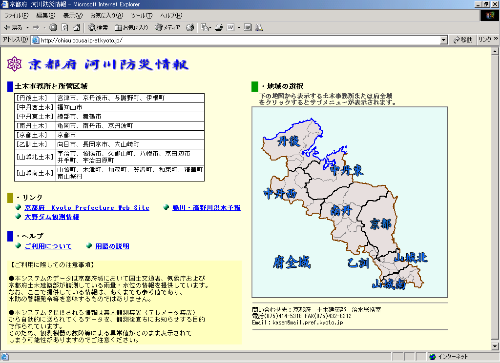Open the ヘルプ (Help) menu
The height and width of the screenshot is (363, 500).
tap(171, 16)
